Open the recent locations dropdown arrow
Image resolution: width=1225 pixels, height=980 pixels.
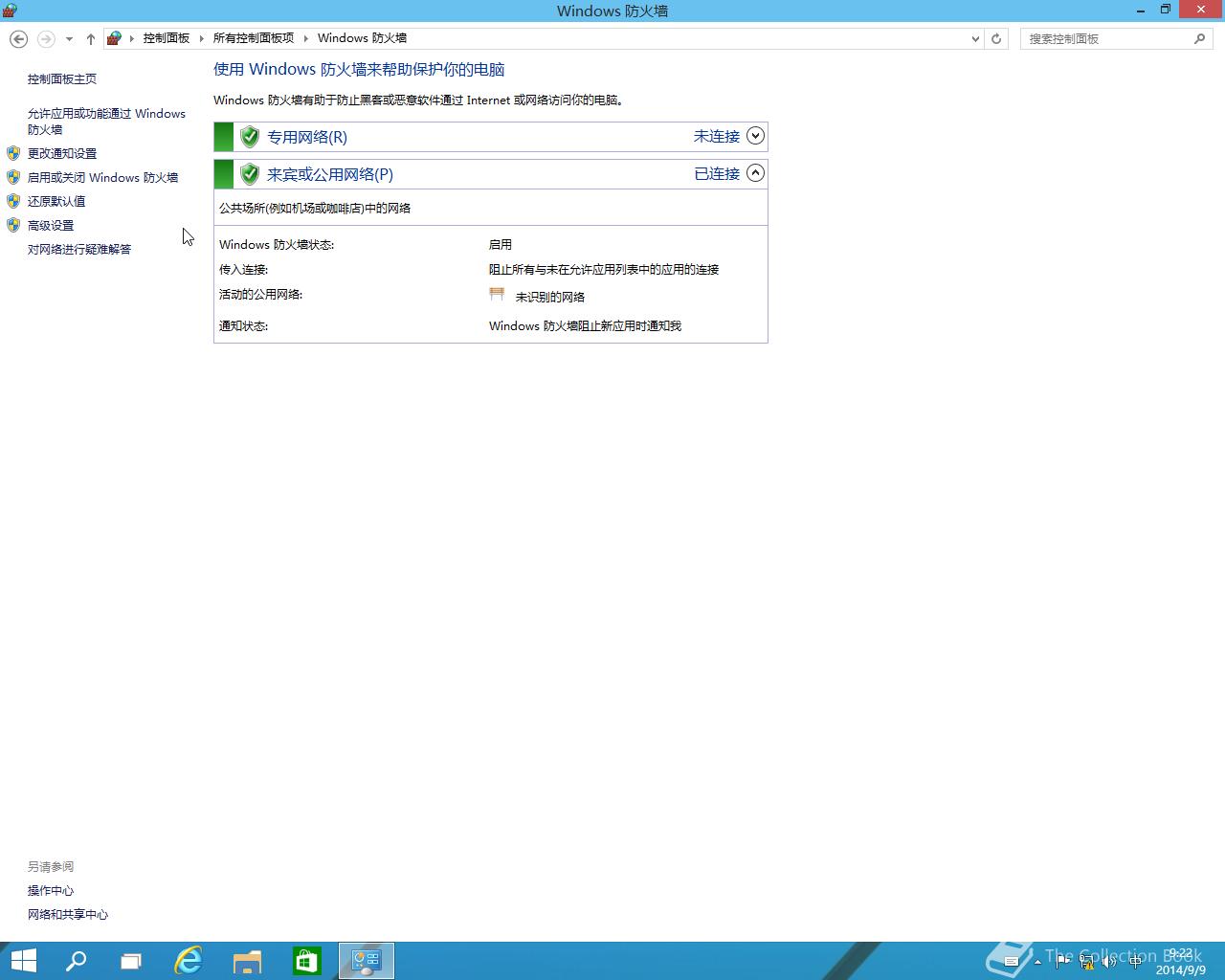point(69,39)
